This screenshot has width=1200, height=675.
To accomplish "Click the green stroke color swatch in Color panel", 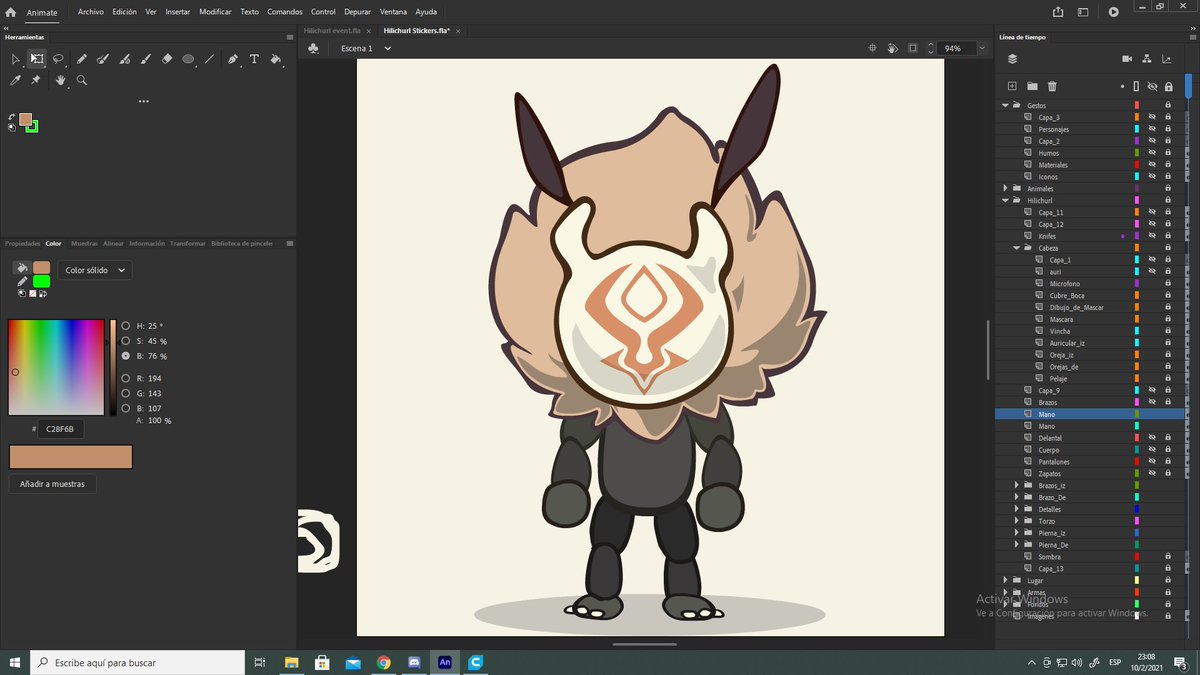I will (41, 281).
